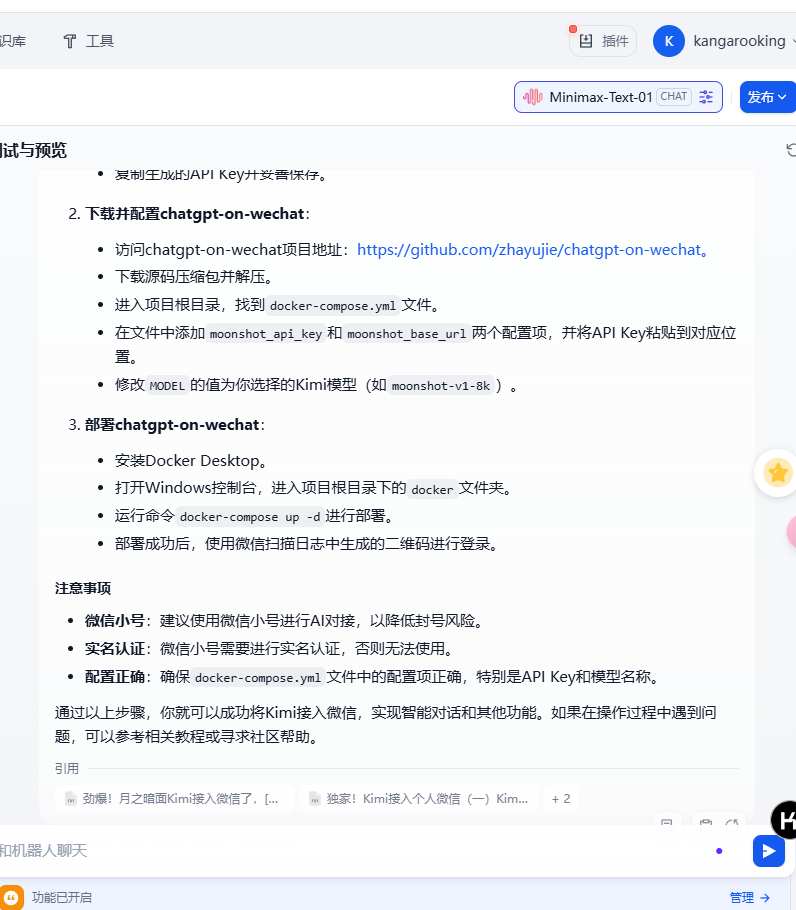The height and width of the screenshot is (910, 796).
Task: Open the 插件 plugin button
Action: coord(603,41)
